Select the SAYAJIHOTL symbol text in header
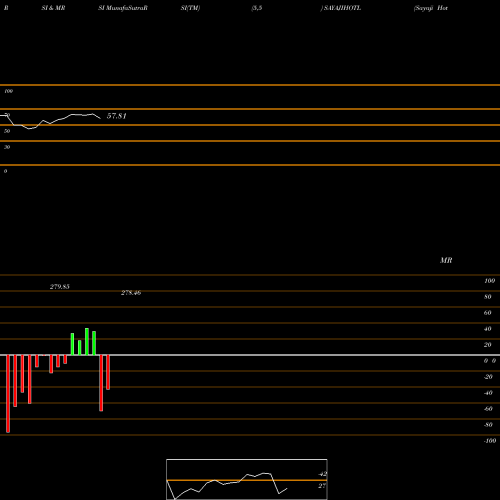500x500 pixels. (342, 8)
